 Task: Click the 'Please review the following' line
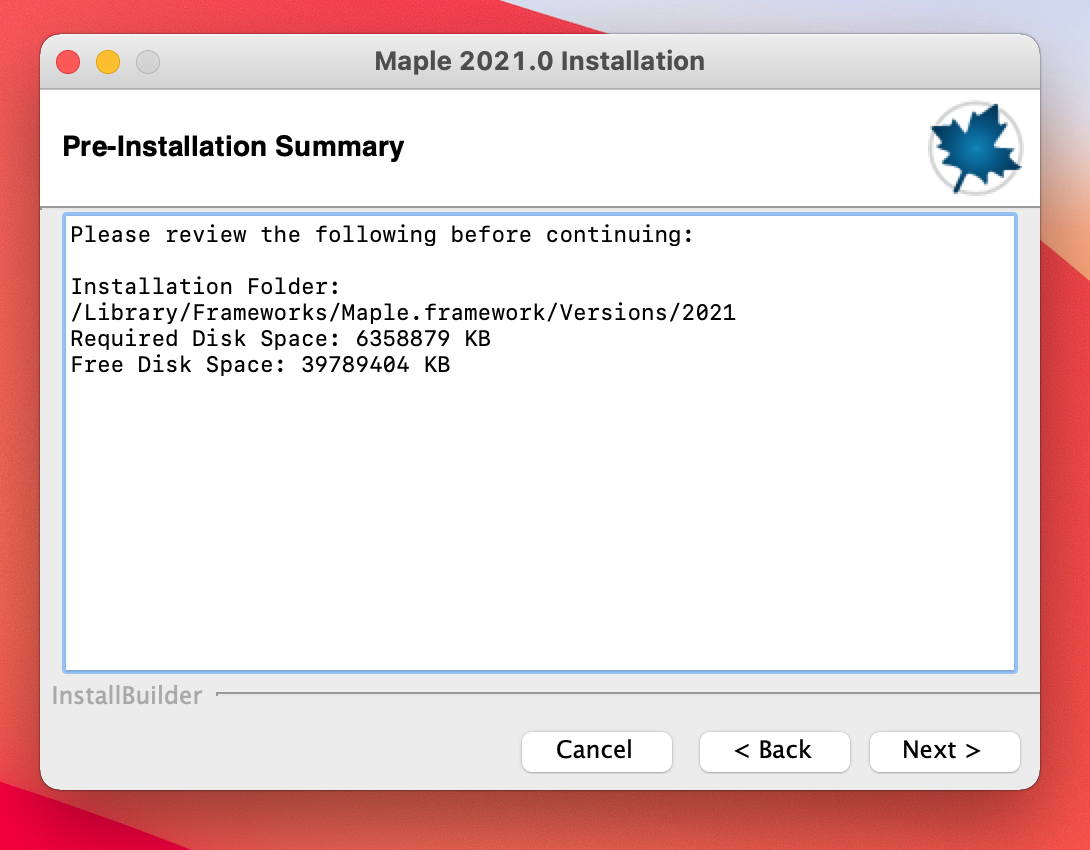click(381, 235)
